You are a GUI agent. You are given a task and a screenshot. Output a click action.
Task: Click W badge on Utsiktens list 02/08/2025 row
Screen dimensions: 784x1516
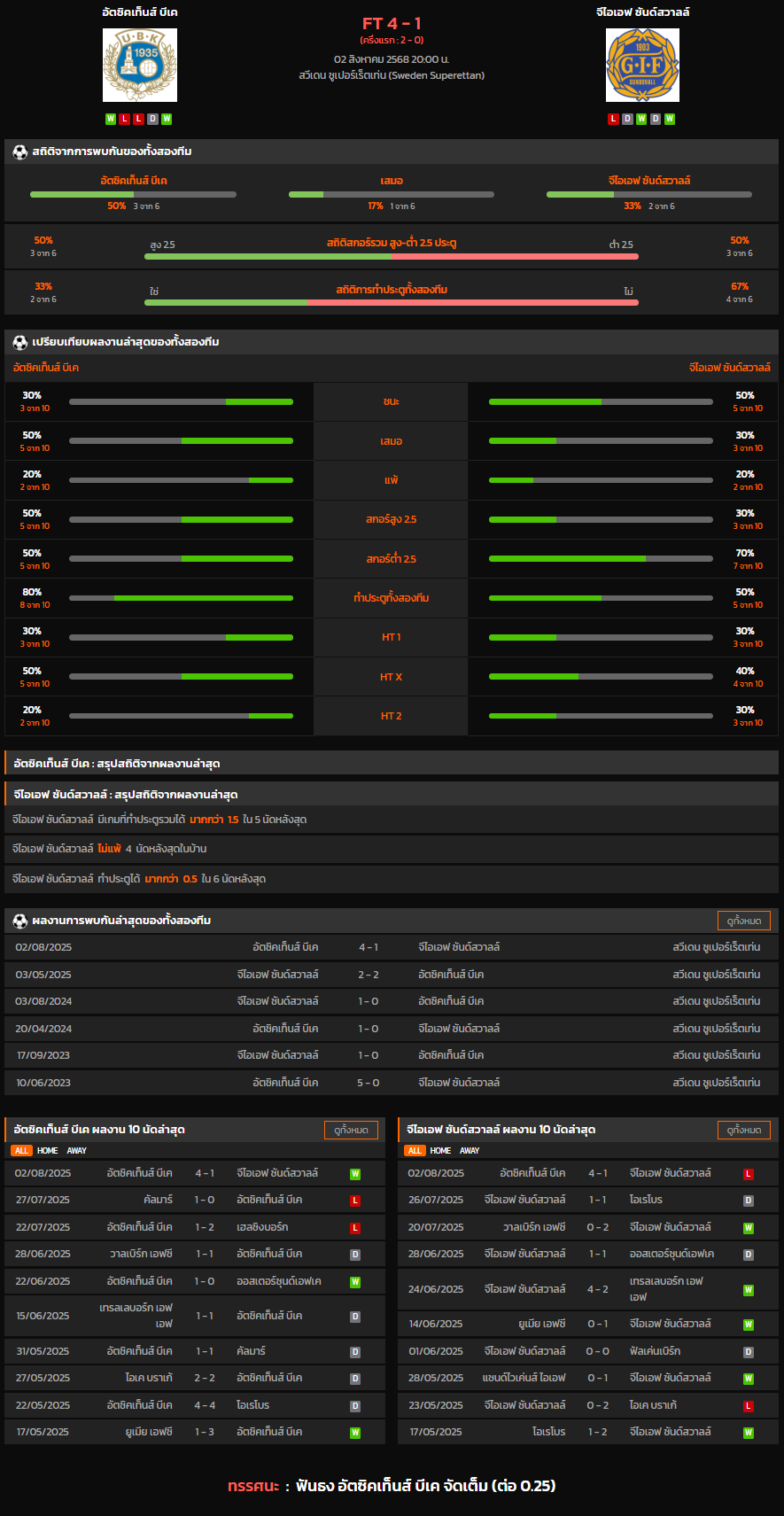click(355, 1174)
